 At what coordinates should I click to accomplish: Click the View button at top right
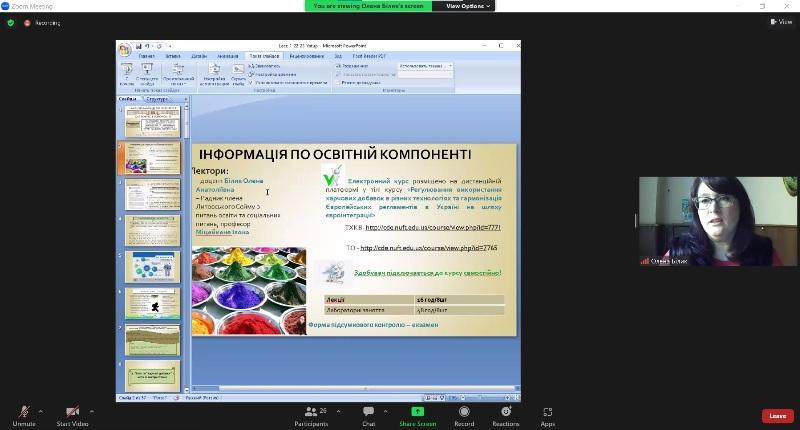click(781, 22)
